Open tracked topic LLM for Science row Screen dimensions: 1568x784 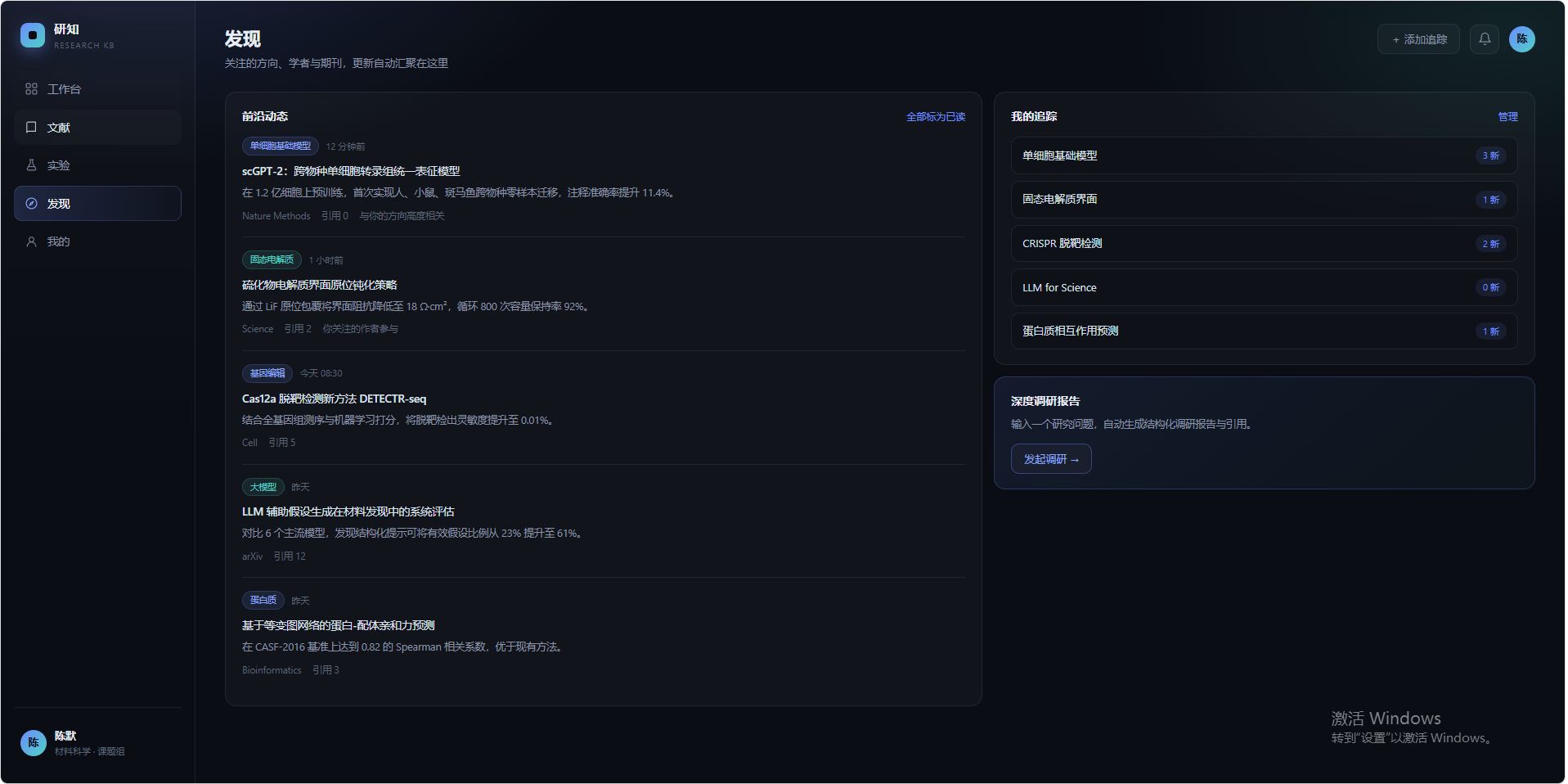click(x=1264, y=287)
